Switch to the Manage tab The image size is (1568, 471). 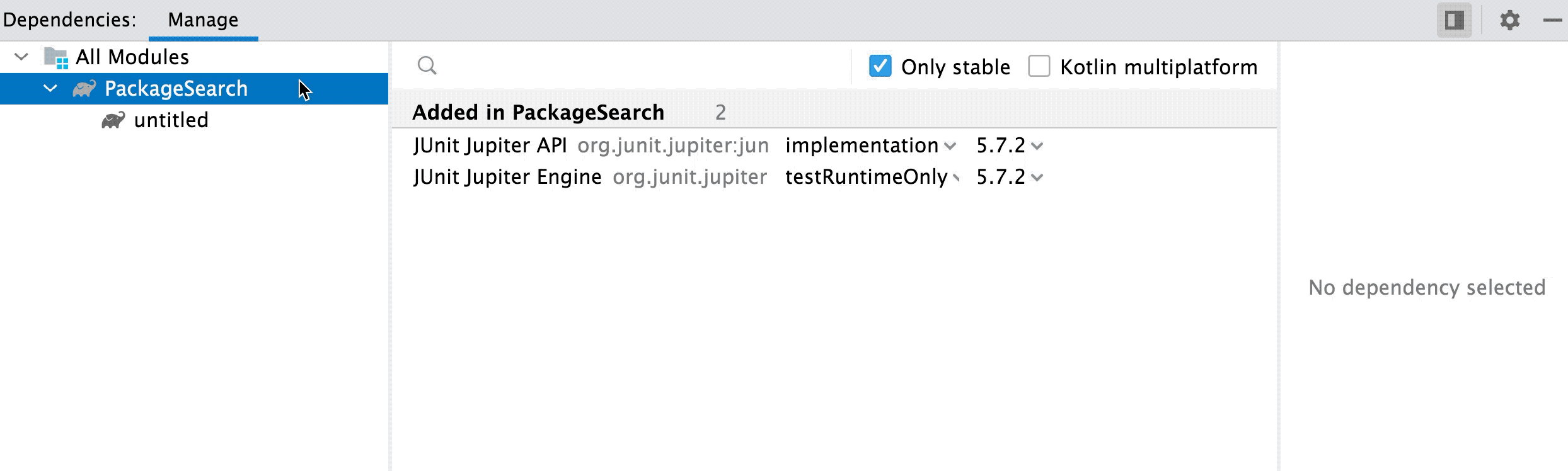click(x=202, y=20)
